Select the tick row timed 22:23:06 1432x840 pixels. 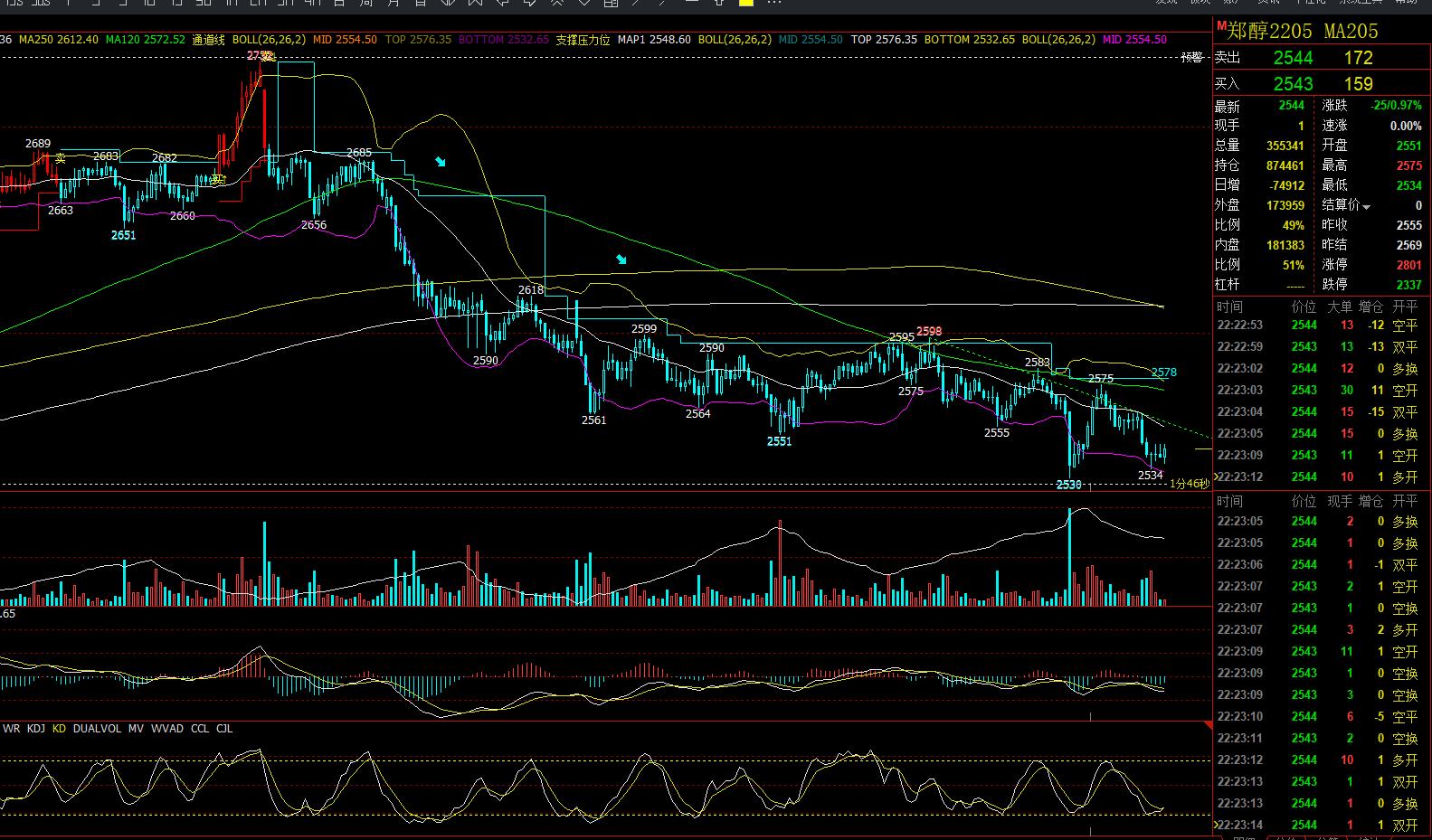coord(1322,565)
